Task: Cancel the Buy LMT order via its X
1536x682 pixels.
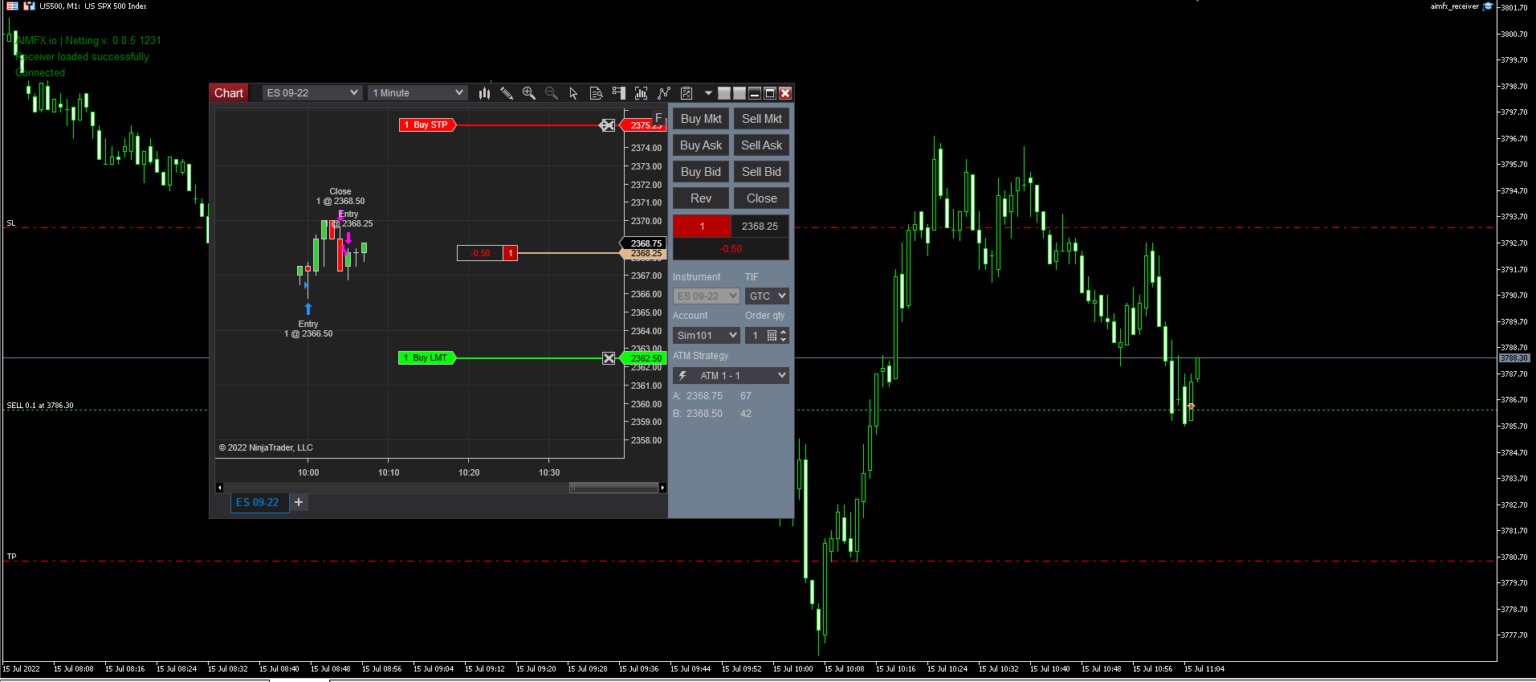Action: (609, 357)
